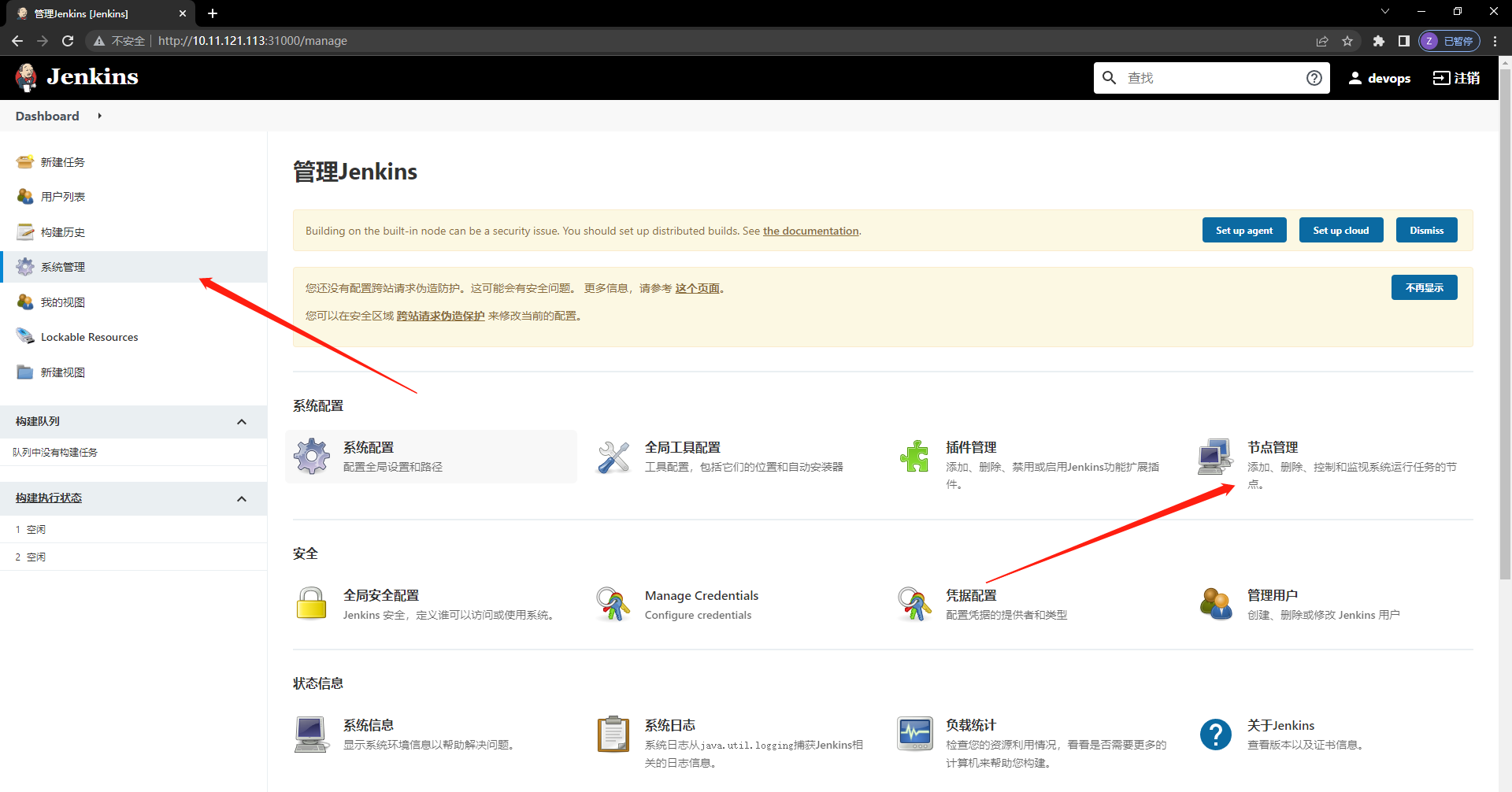The height and width of the screenshot is (792, 1512).
Task: Click the magnifier icon in search box
Action: pyautogui.click(x=1109, y=78)
